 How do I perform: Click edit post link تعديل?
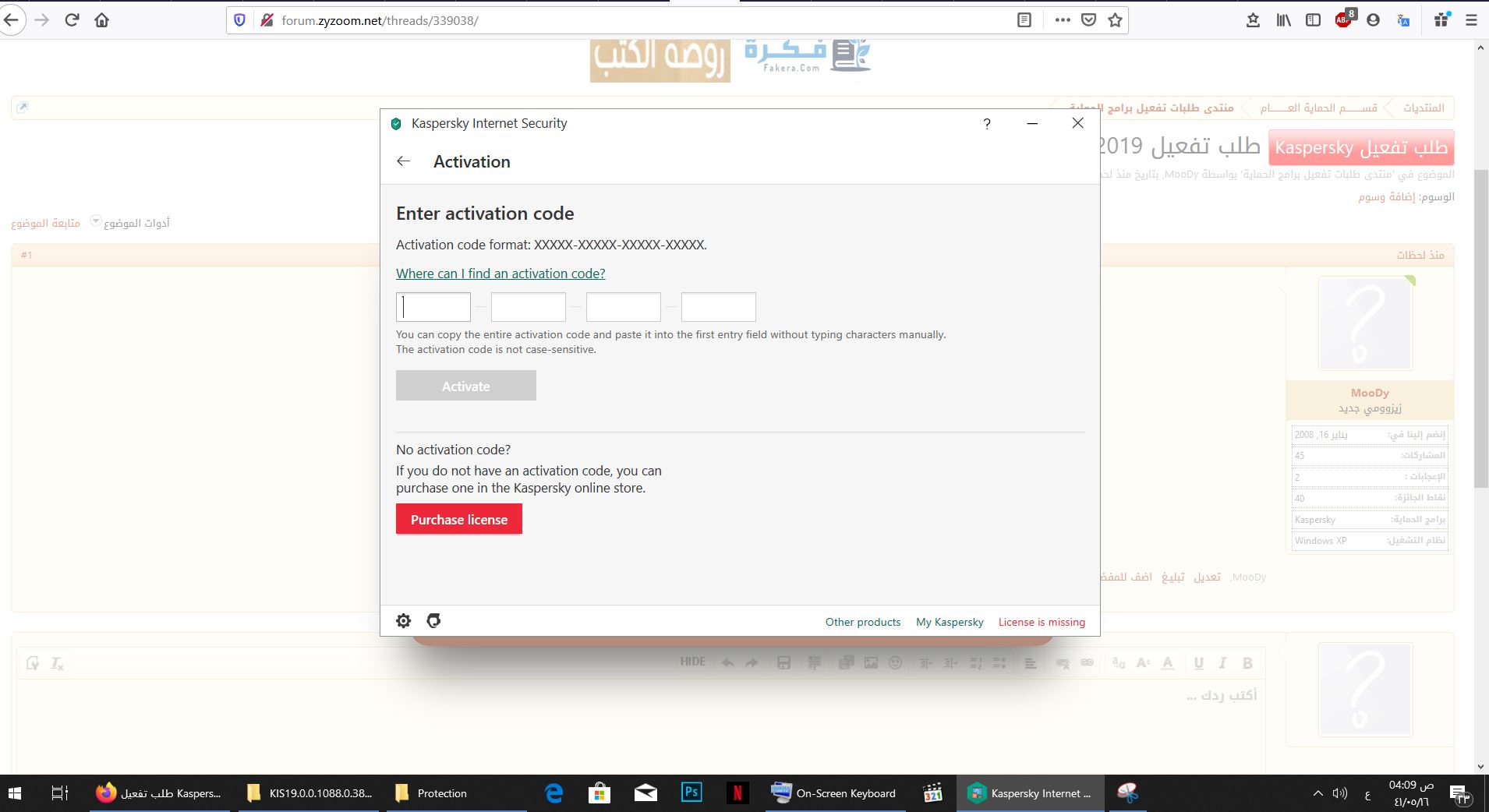coord(1207,577)
